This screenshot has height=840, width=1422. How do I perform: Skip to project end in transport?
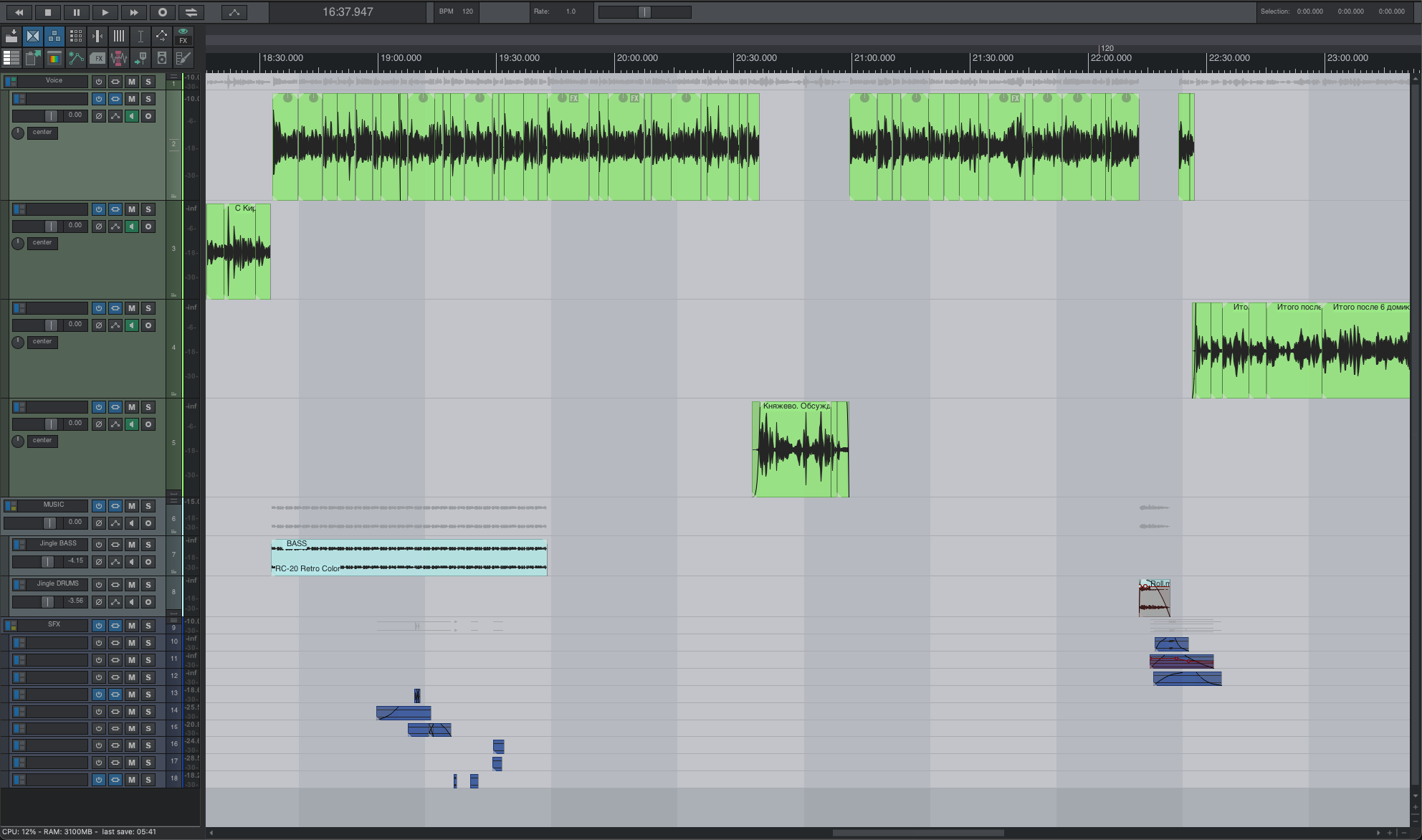[x=133, y=12]
